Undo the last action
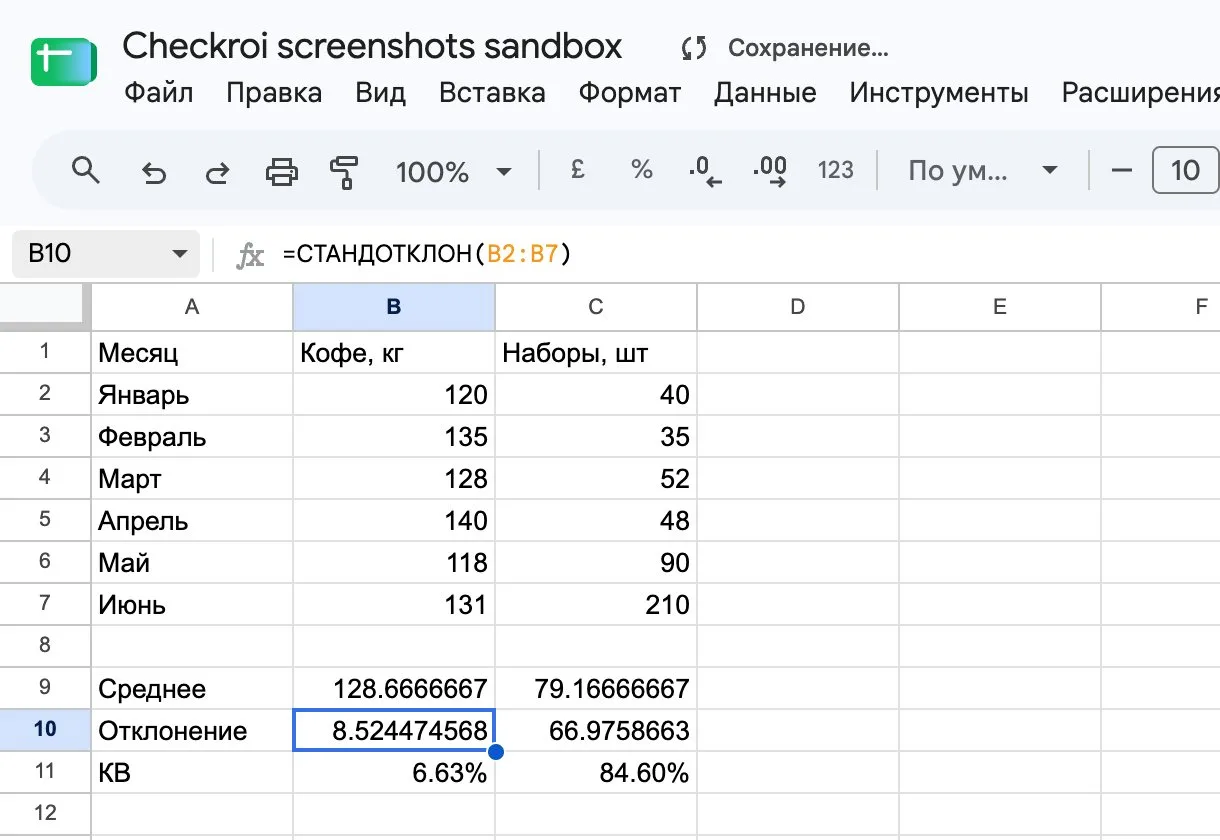The image size is (1220, 840). point(154,172)
